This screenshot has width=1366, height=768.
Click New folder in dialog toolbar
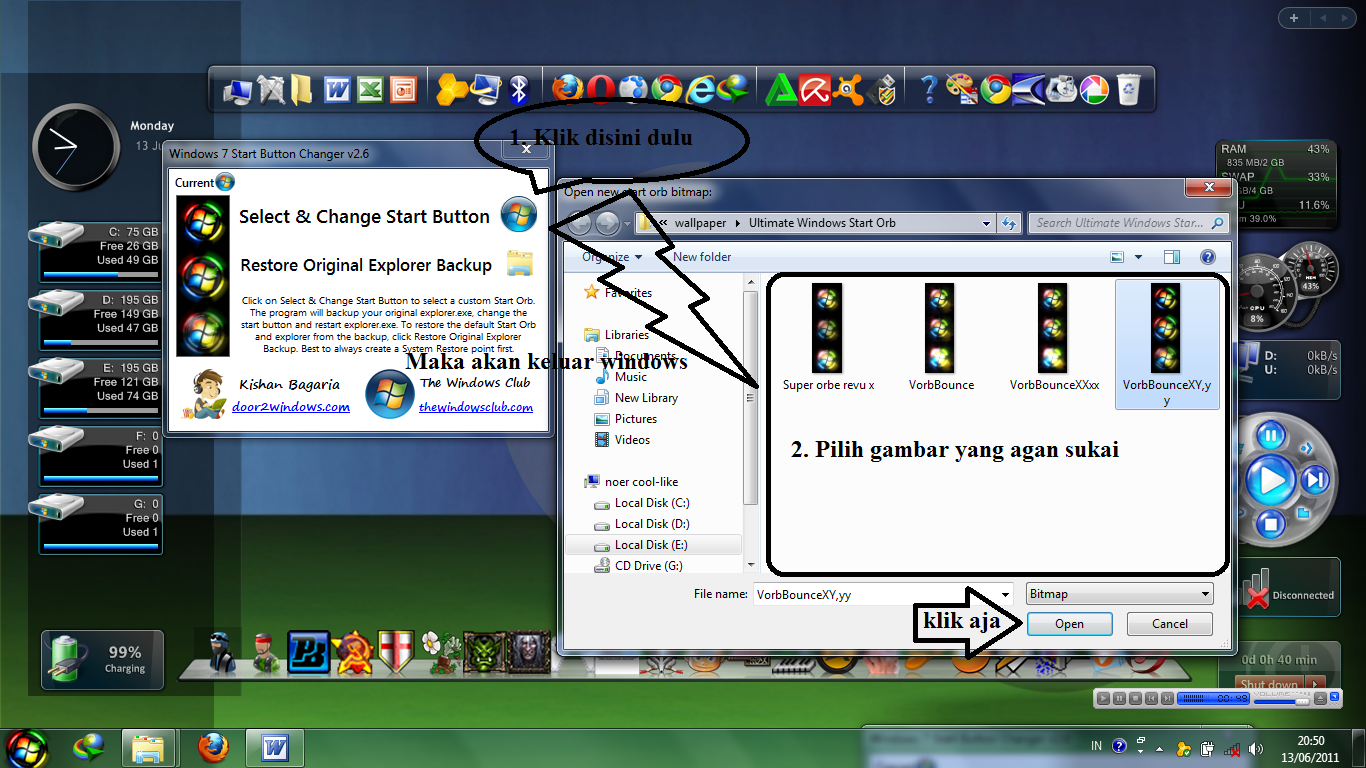(702, 257)
